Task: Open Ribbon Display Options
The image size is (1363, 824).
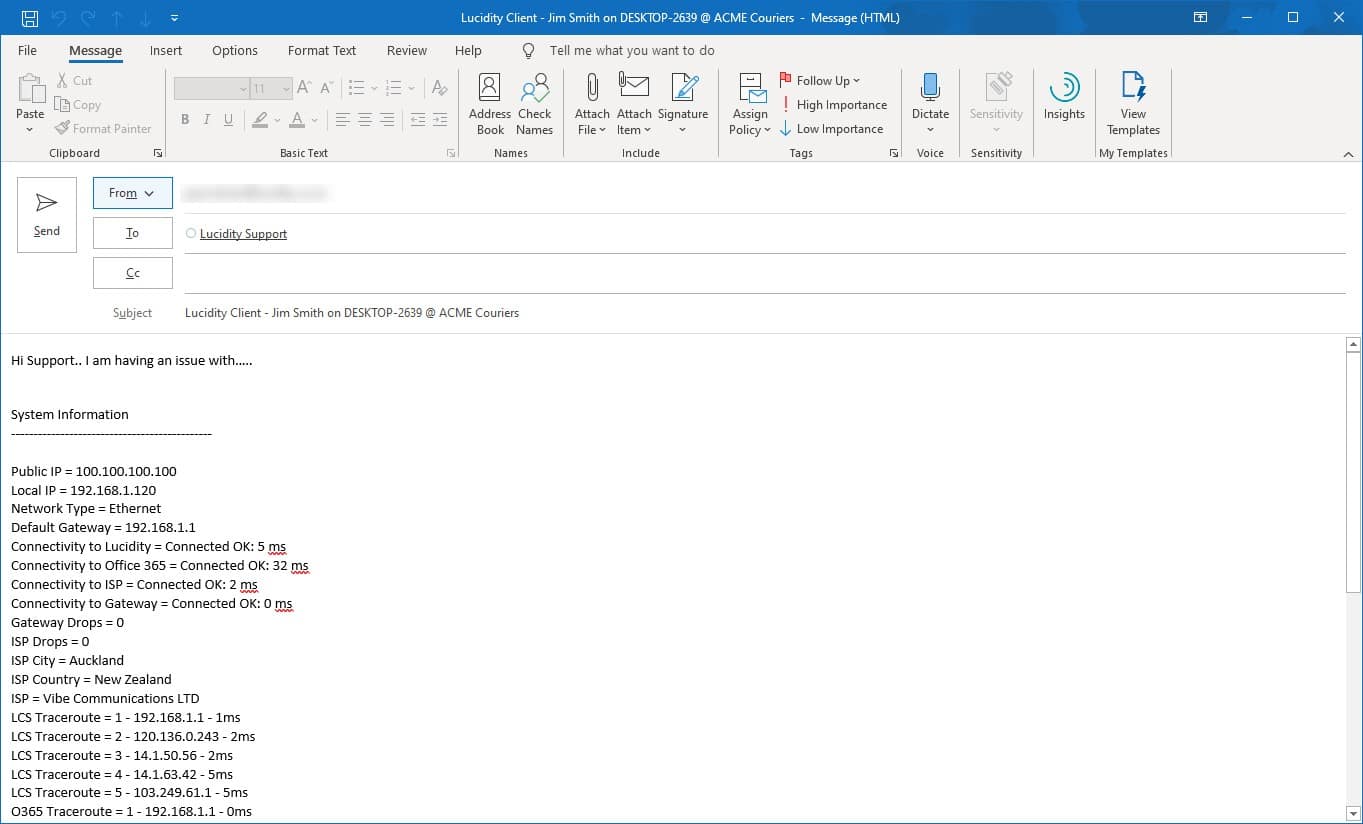Action: tap(1200, 18)
